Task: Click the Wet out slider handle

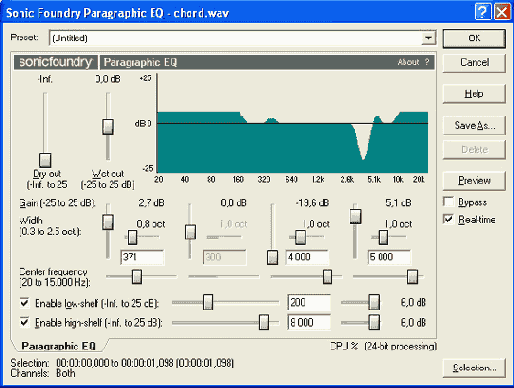Action: coord(108,127)
